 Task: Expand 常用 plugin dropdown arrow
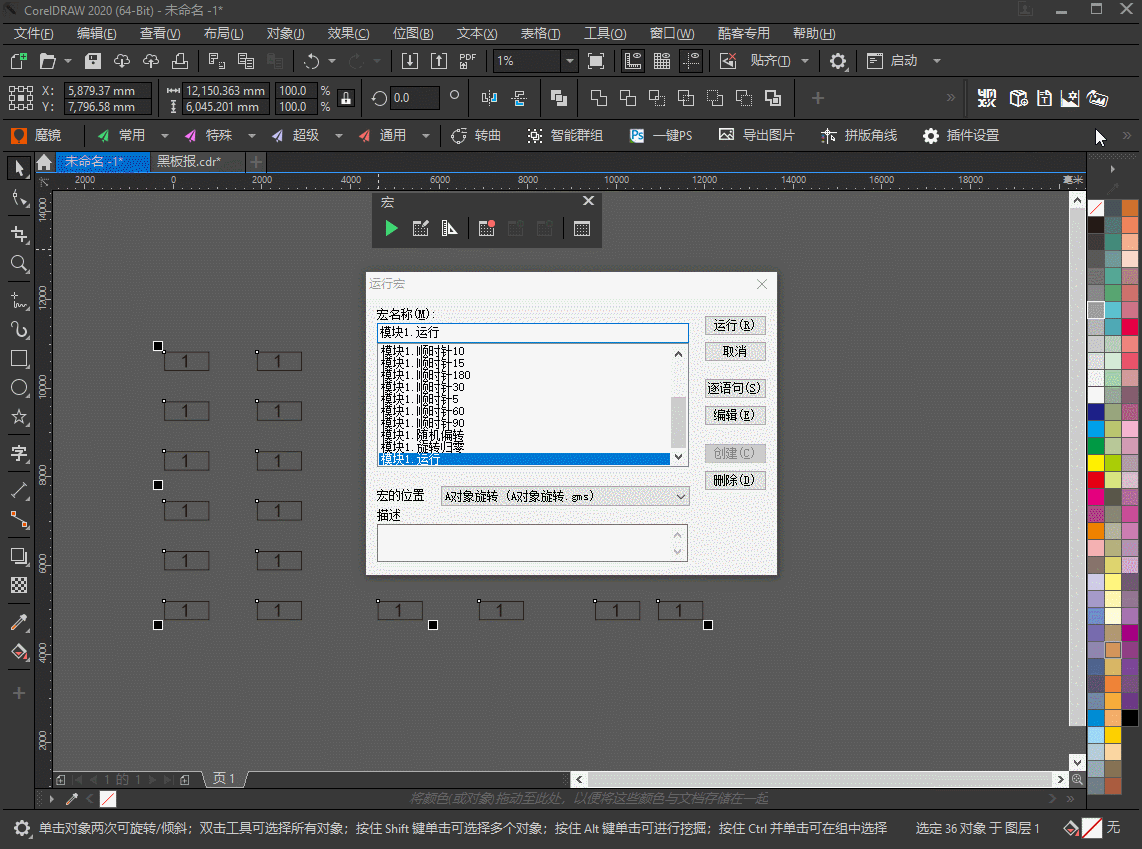(165, 135)
